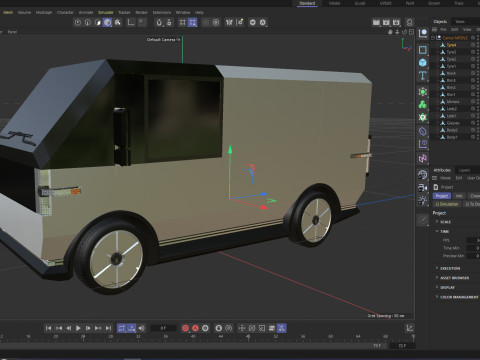Click the current frame input field

click(163, 328)
